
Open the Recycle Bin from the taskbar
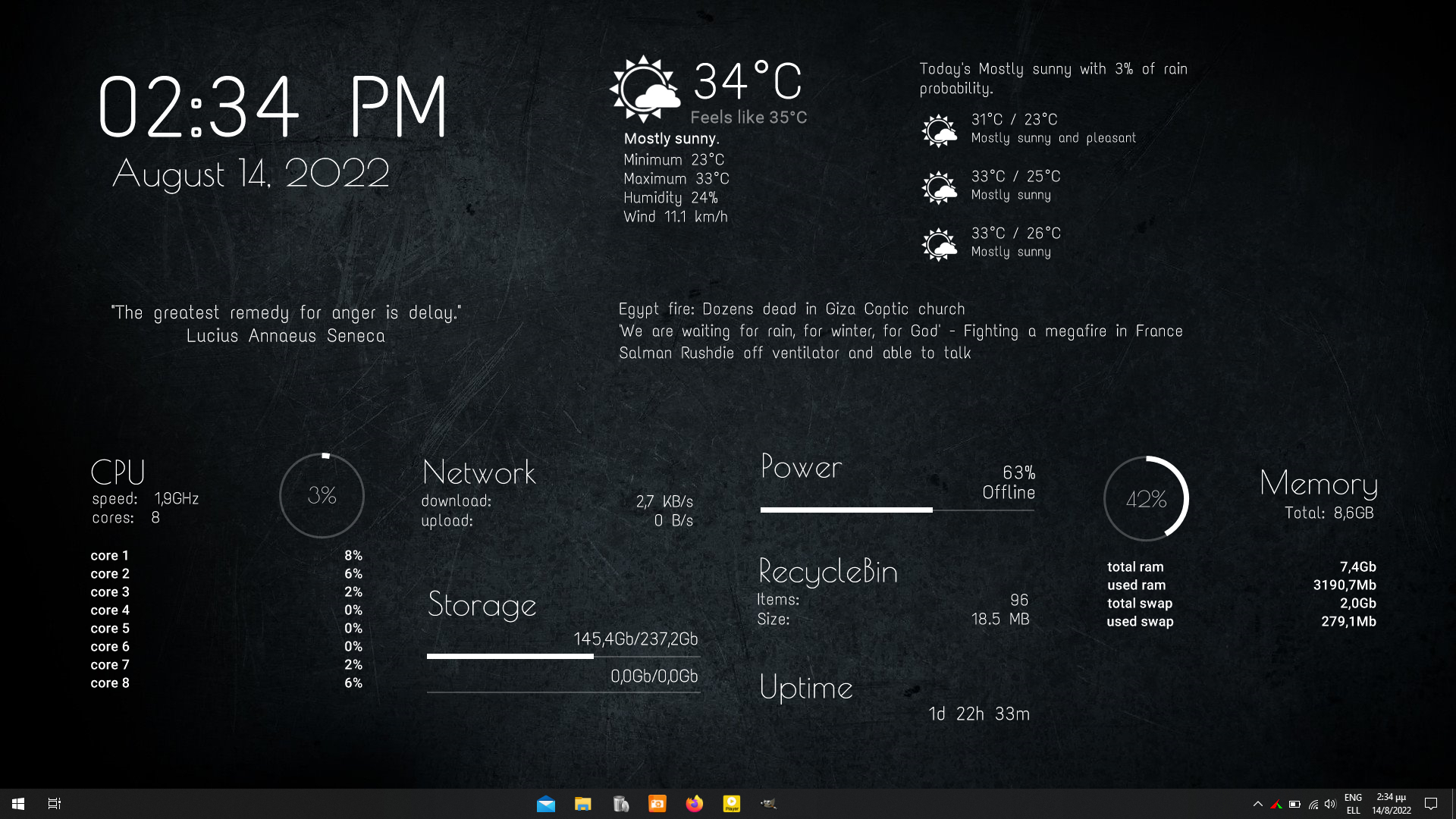point(620,803)
